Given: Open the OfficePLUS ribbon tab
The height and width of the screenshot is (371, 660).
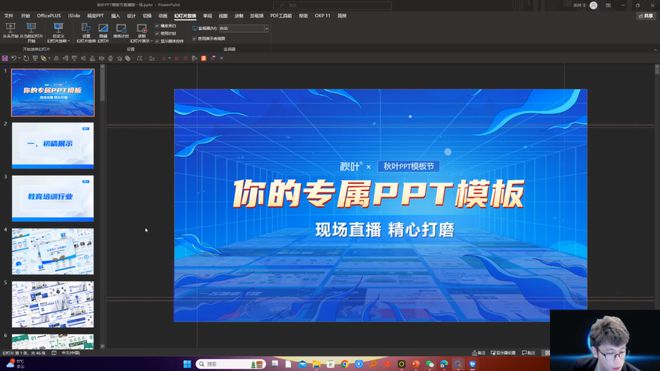Looking at the screenshot, I should (49, 16).
